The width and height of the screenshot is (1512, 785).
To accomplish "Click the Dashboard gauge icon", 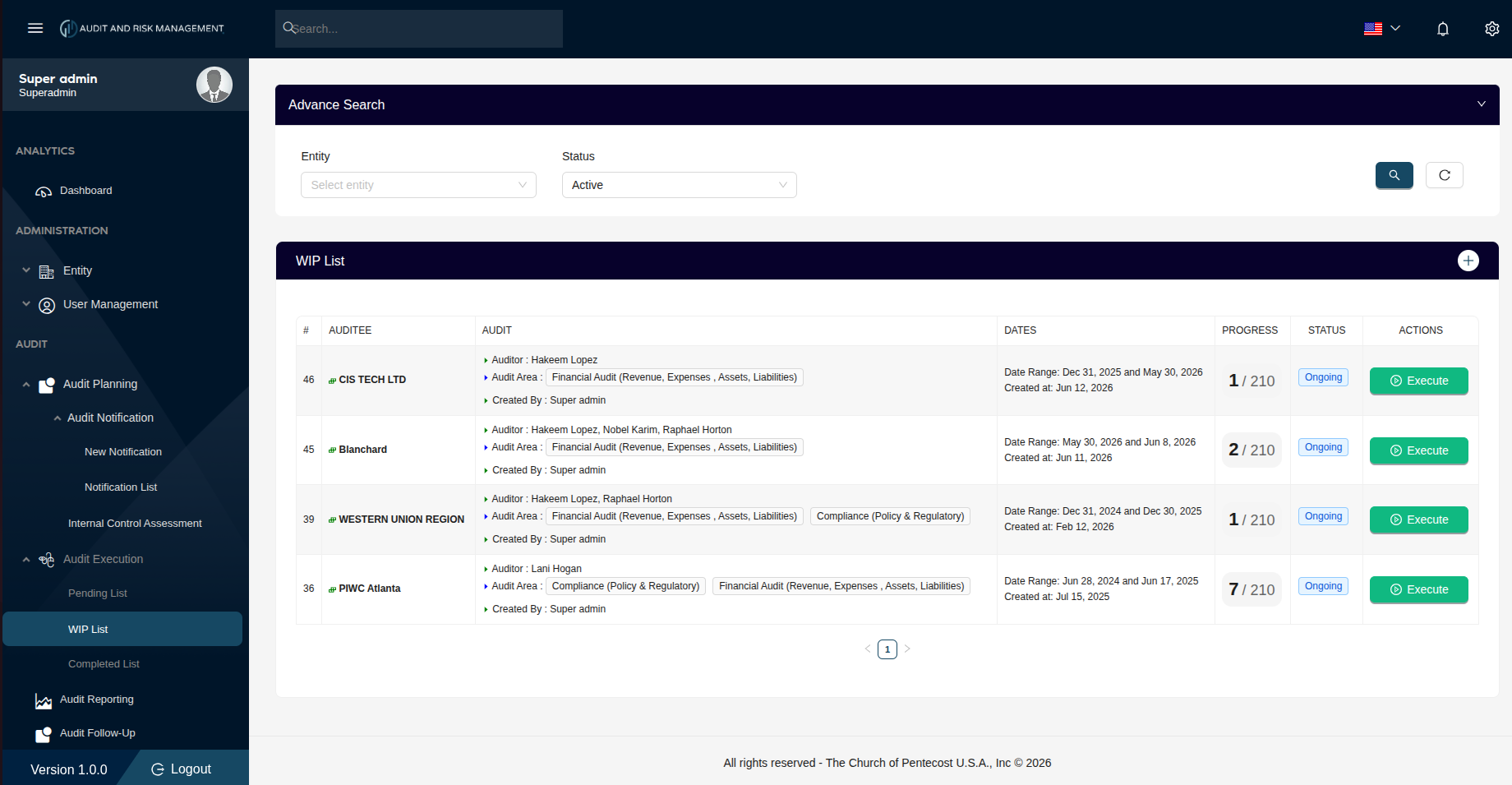I will (44, 192).
